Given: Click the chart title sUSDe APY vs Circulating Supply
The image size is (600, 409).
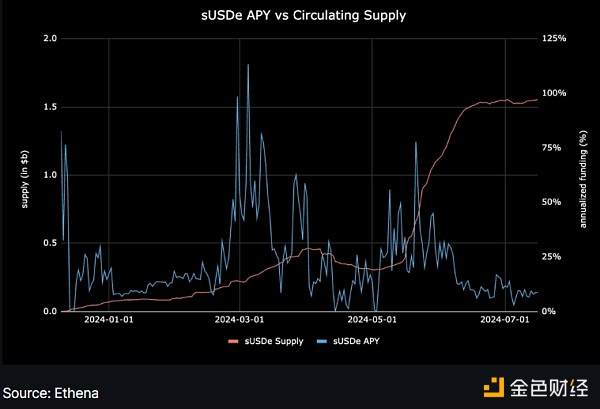Looking at the screenshot, I should point(300,17).
